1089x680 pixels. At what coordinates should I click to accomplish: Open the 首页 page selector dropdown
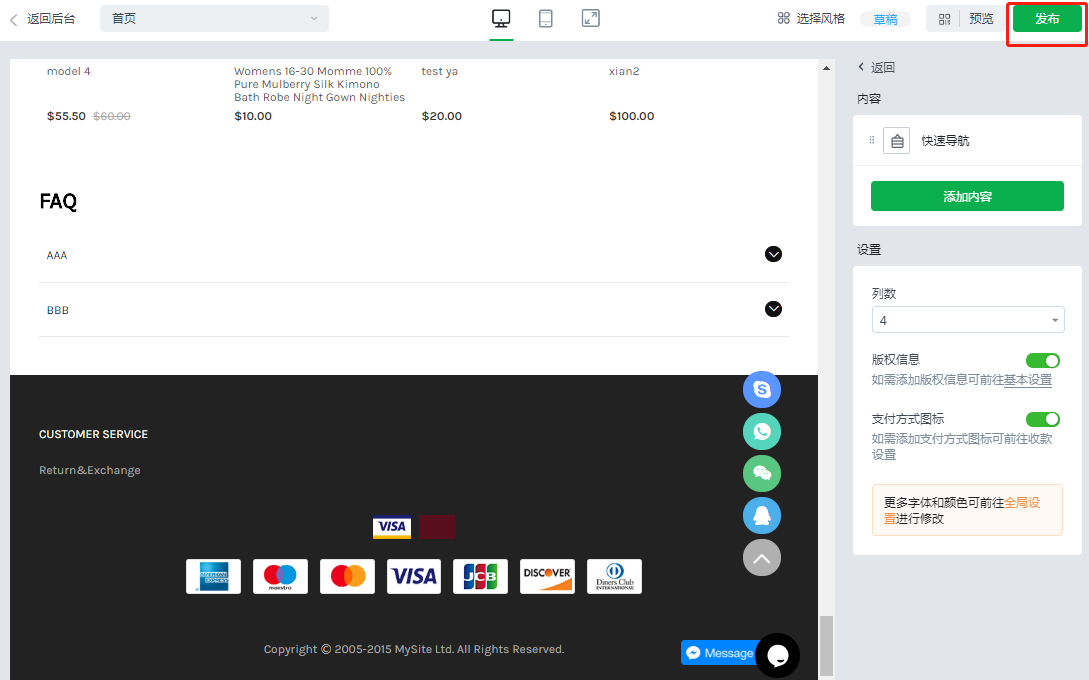pos(214,19)
